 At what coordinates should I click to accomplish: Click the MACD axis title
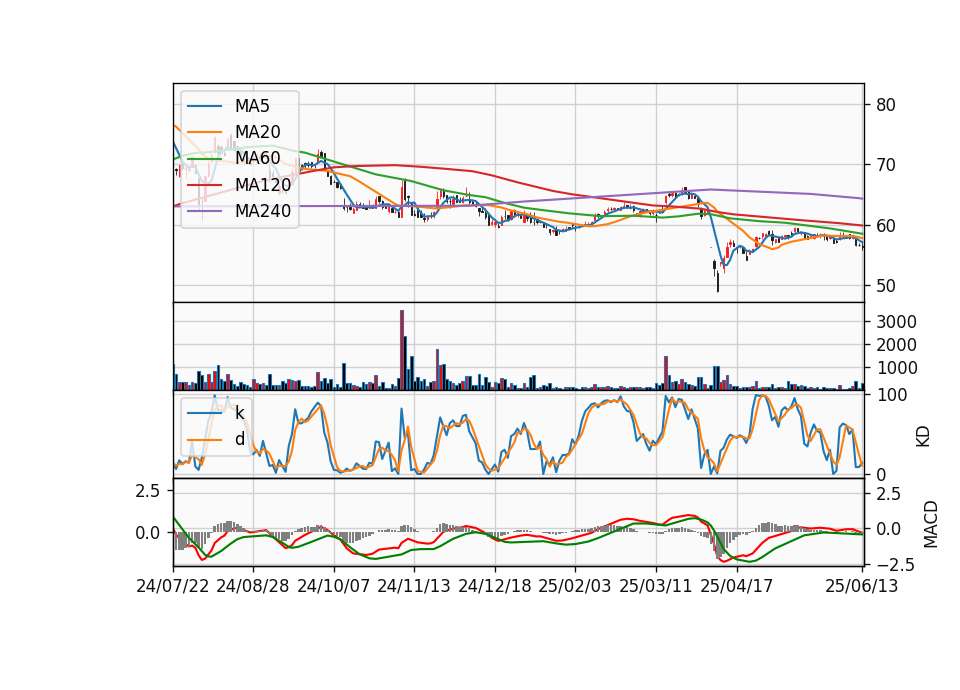pos(931,524)
